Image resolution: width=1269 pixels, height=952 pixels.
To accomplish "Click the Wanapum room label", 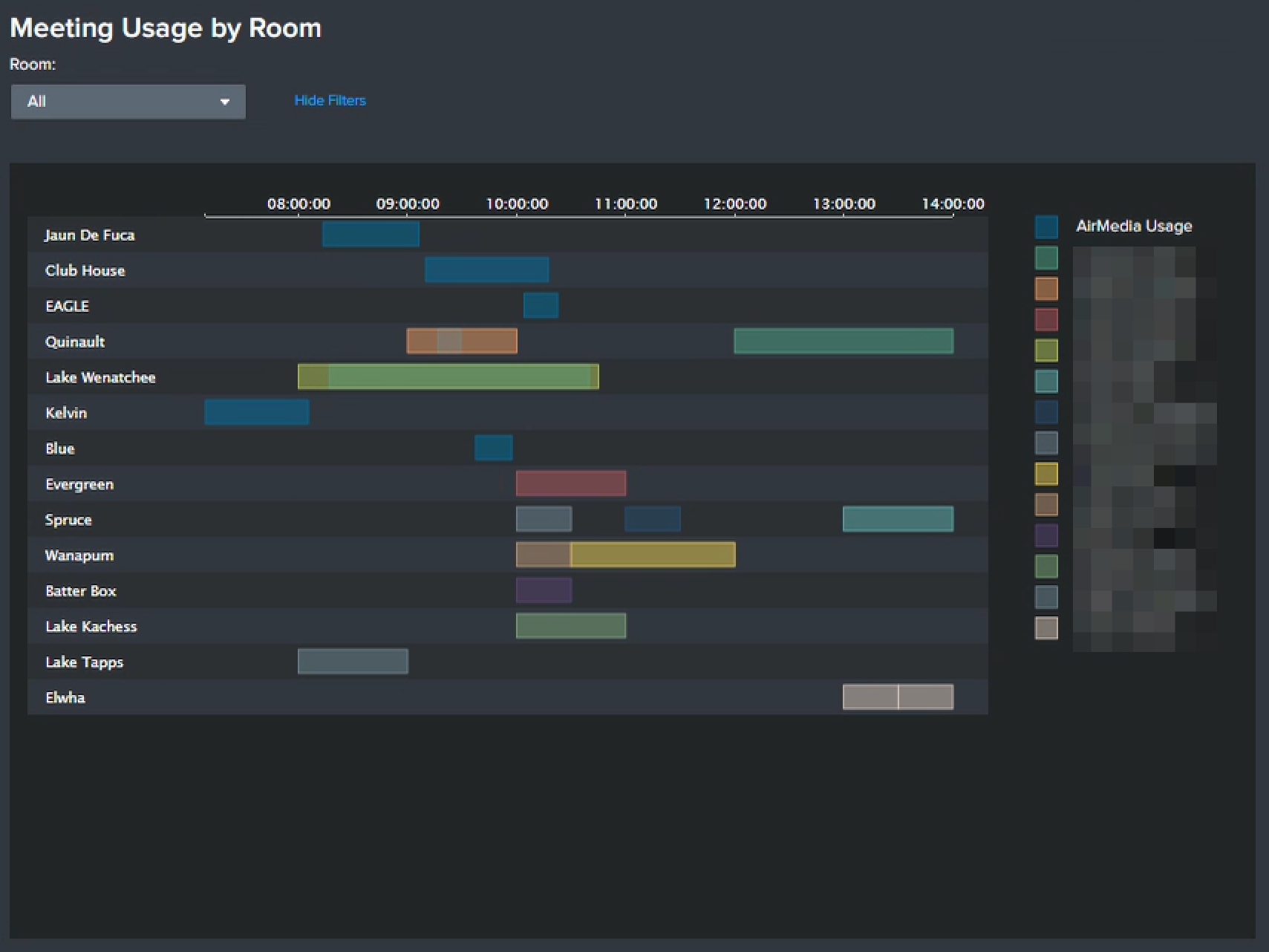I will click(79, 555).
